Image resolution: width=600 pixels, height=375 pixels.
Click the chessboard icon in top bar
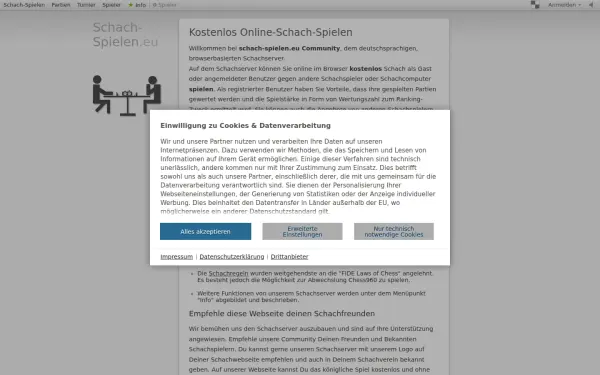tap(535, 5)
